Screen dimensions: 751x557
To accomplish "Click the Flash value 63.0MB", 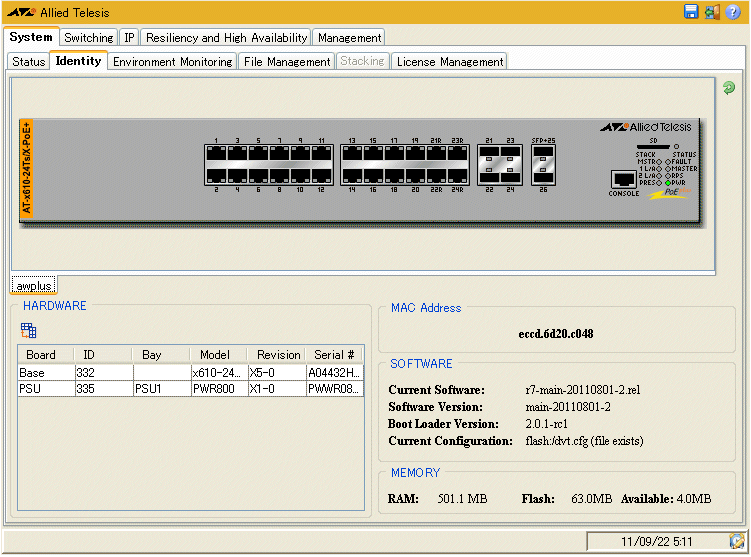I will point(592,499).
